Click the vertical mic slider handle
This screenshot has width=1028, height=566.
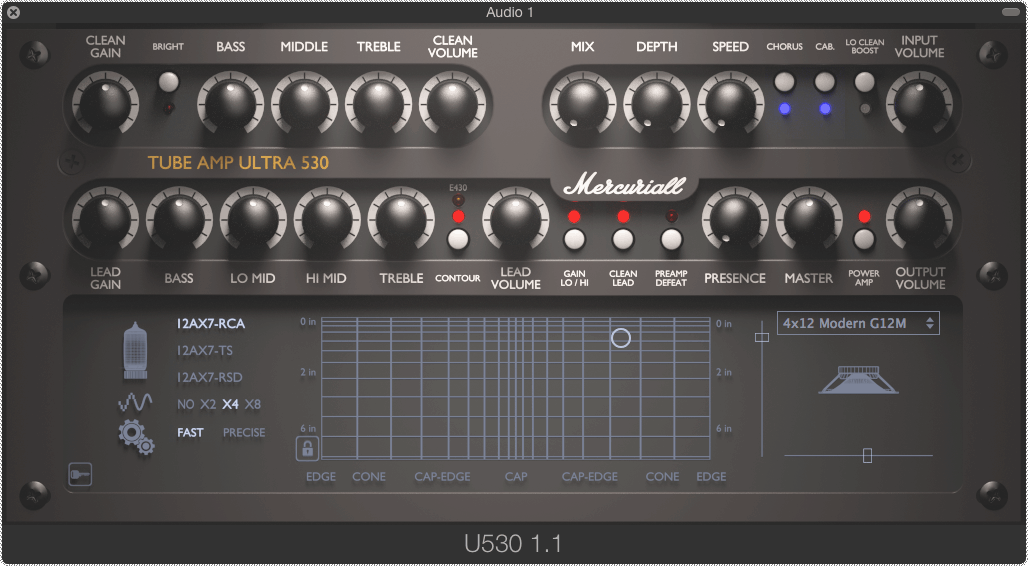pos(762,337)
